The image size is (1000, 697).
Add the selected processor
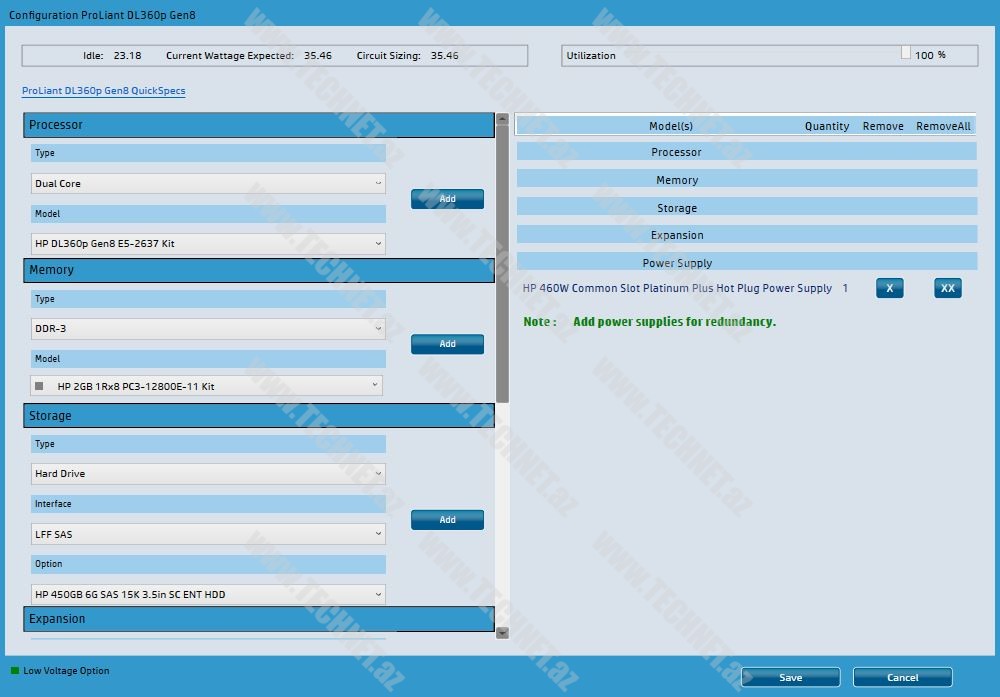(x=447, y=199)
